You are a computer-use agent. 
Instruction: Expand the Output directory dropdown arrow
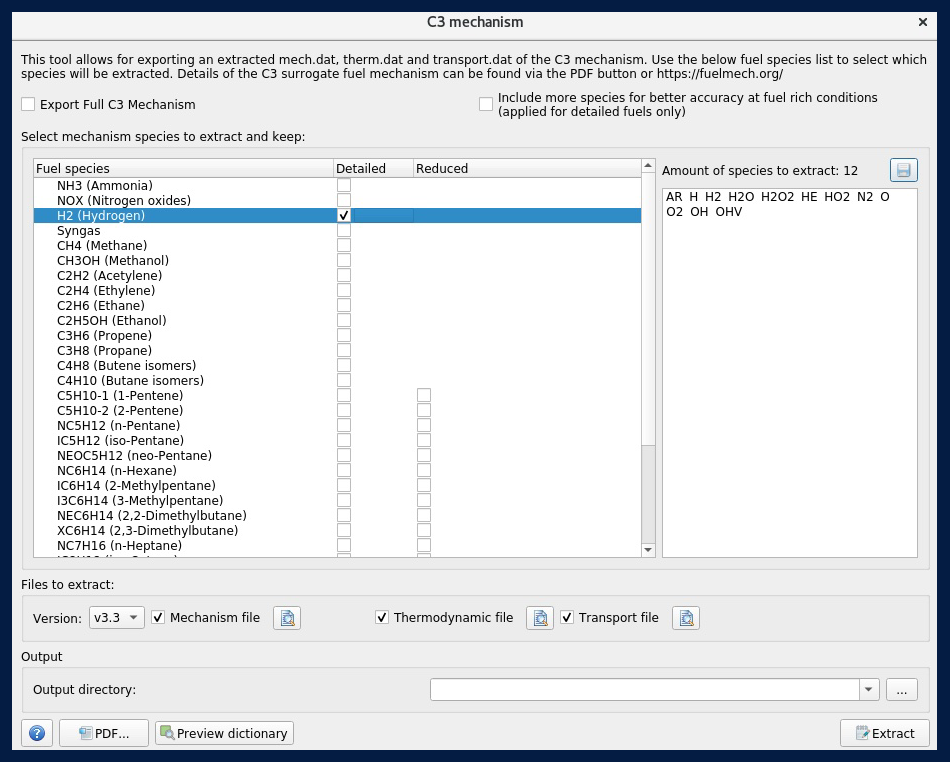[869, 689]
